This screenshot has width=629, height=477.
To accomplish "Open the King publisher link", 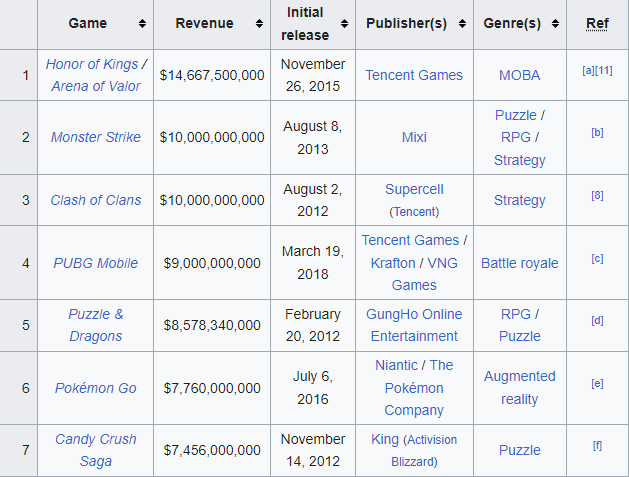I will 385,440.
